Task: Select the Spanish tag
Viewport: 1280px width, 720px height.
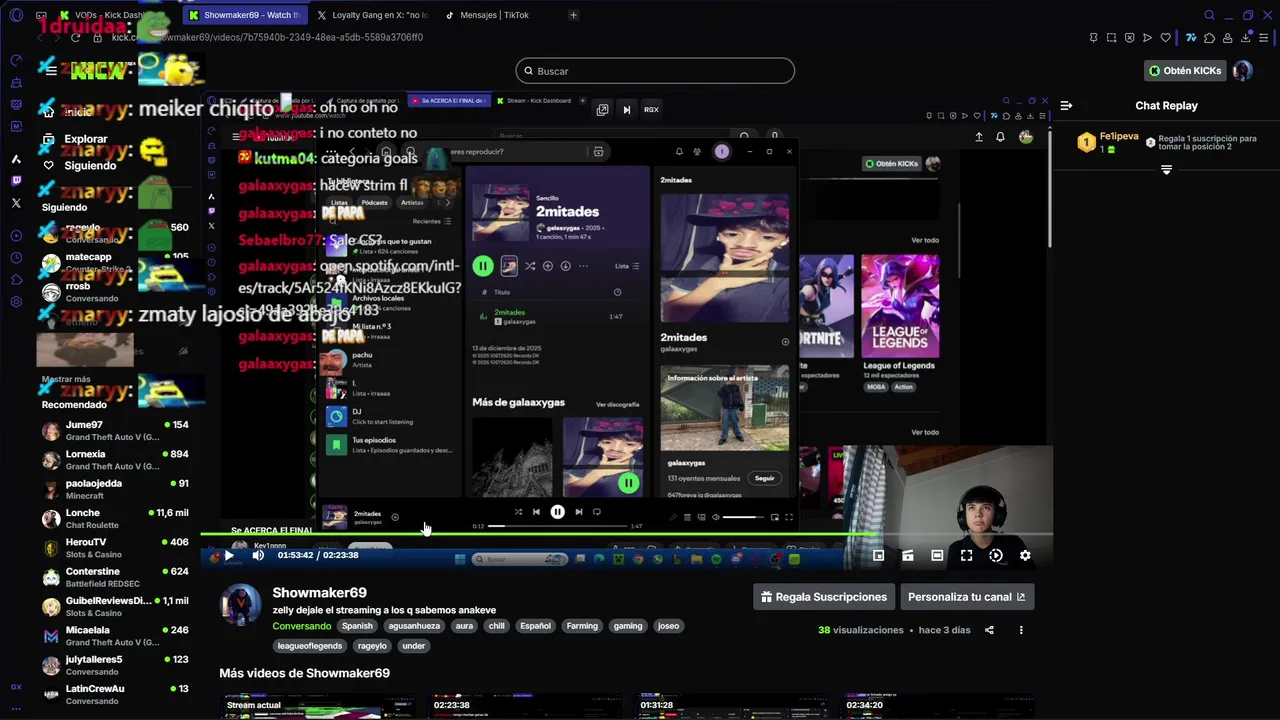Action: pyautogui.click(x=357, y=626)
